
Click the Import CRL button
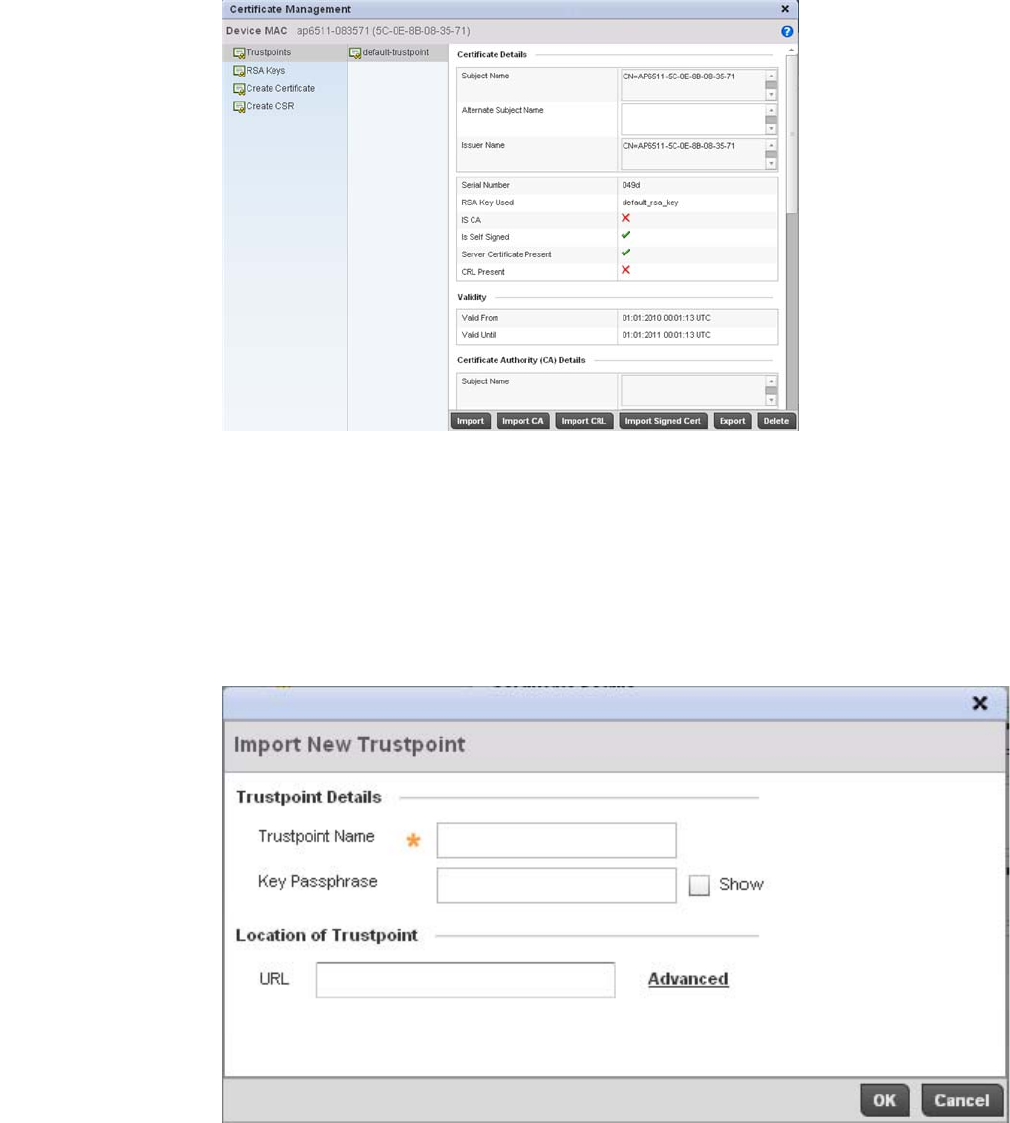pos(584,421)
